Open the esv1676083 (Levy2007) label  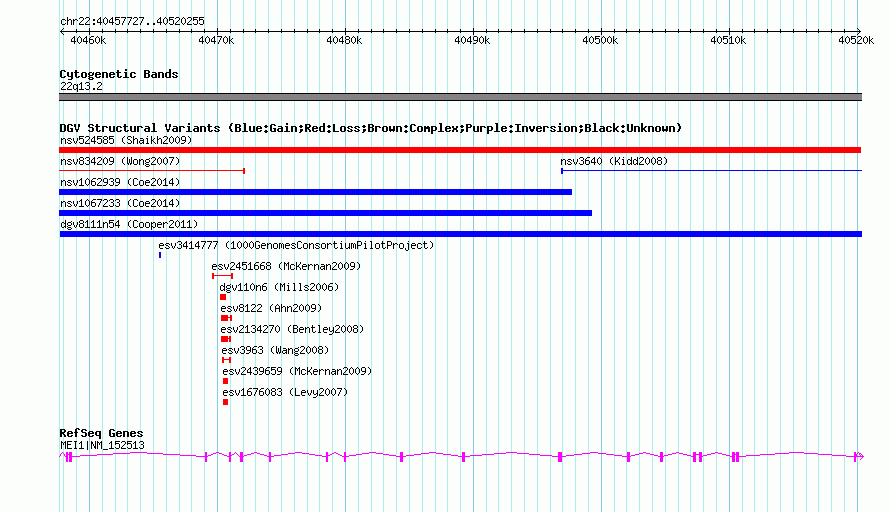[286, 392]
